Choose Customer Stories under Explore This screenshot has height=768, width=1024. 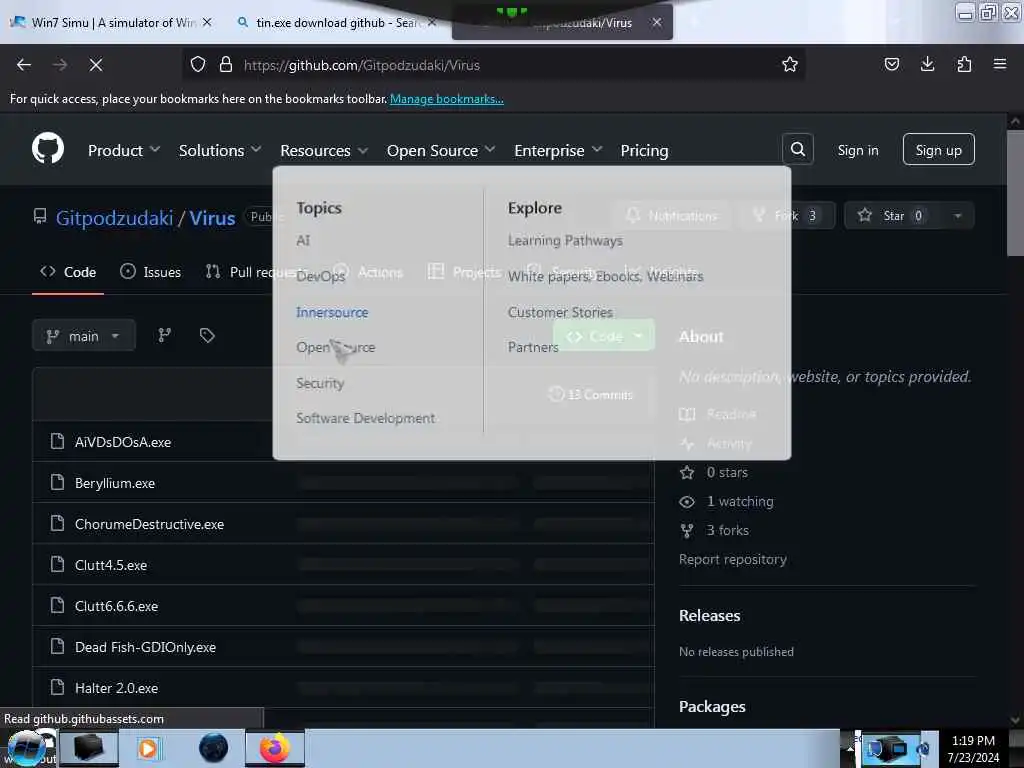pos(560,312)
